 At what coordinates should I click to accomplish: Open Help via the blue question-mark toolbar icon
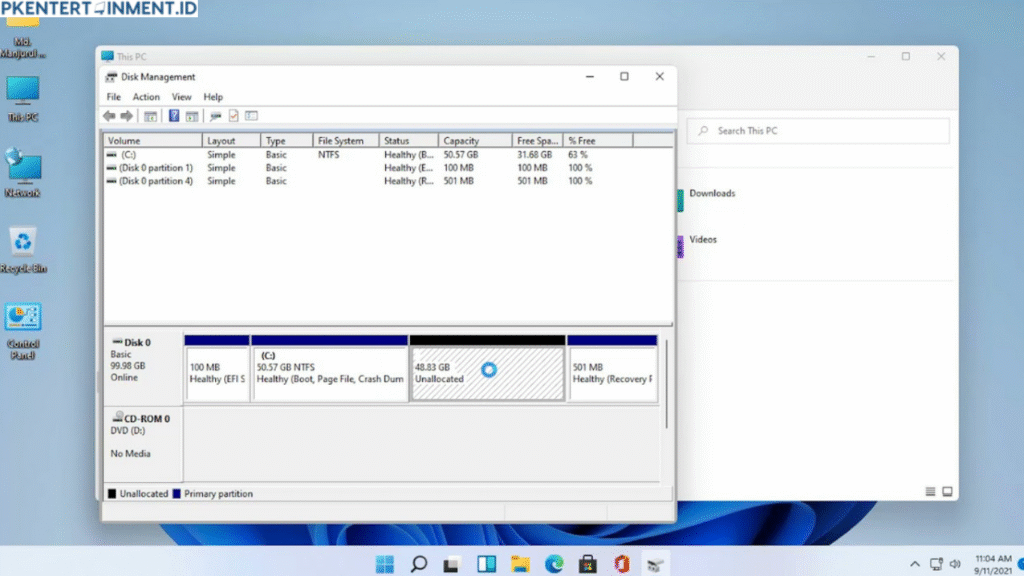point(172,115)
